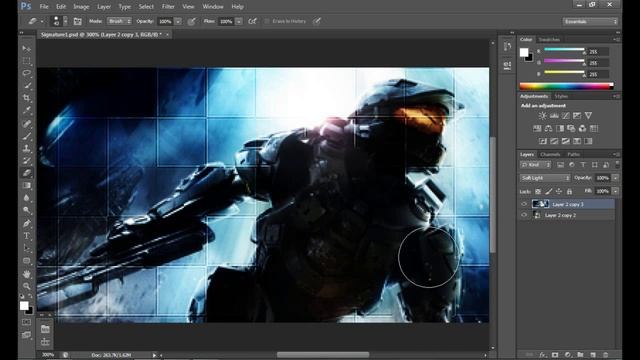Image resolution: width=640 pixels, height=360 pixels.
Task: Add a Curves adjustment
Action: pos(565,116)
